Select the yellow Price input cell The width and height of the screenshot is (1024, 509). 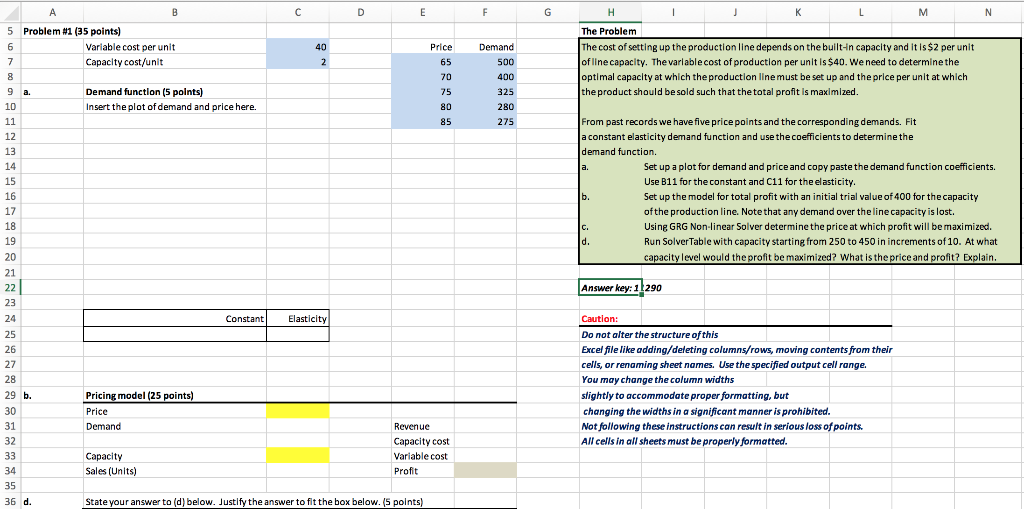298,411
